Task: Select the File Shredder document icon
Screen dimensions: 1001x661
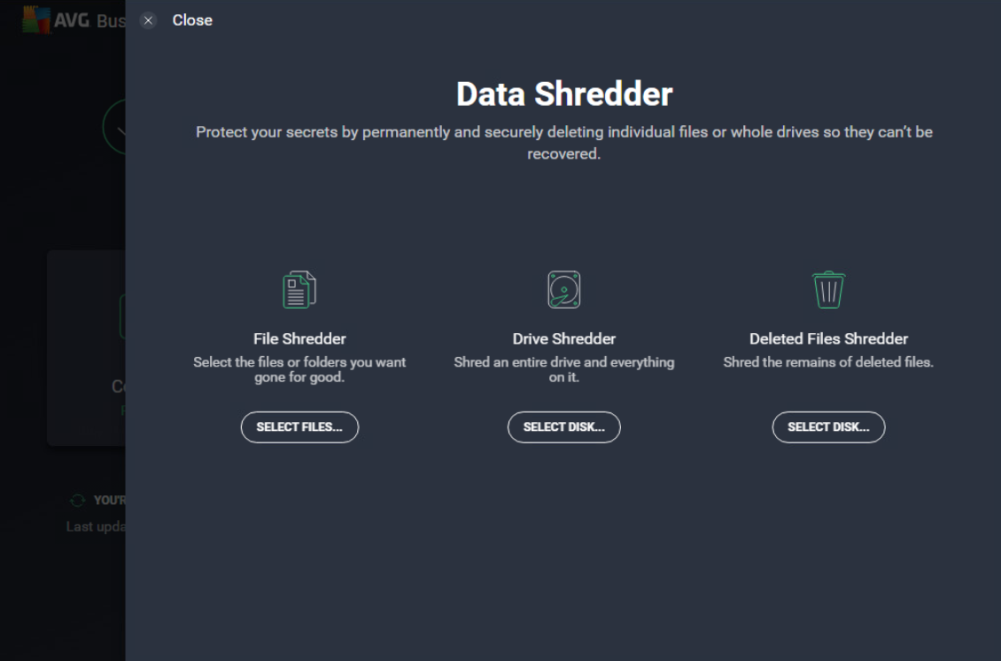Action: [x=299, y=288]
